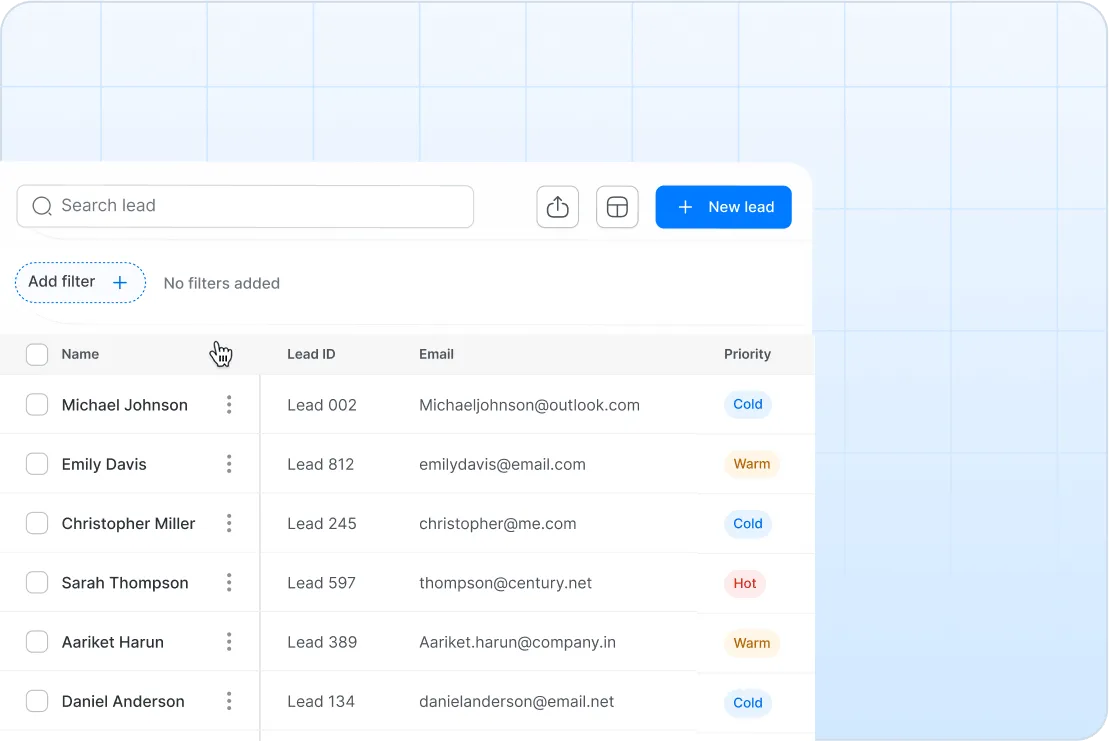The height and width of the screenshot is (741, 1109).
Task: Click email Michaeljohnson@outlook.com
Action: coord(529,405)
